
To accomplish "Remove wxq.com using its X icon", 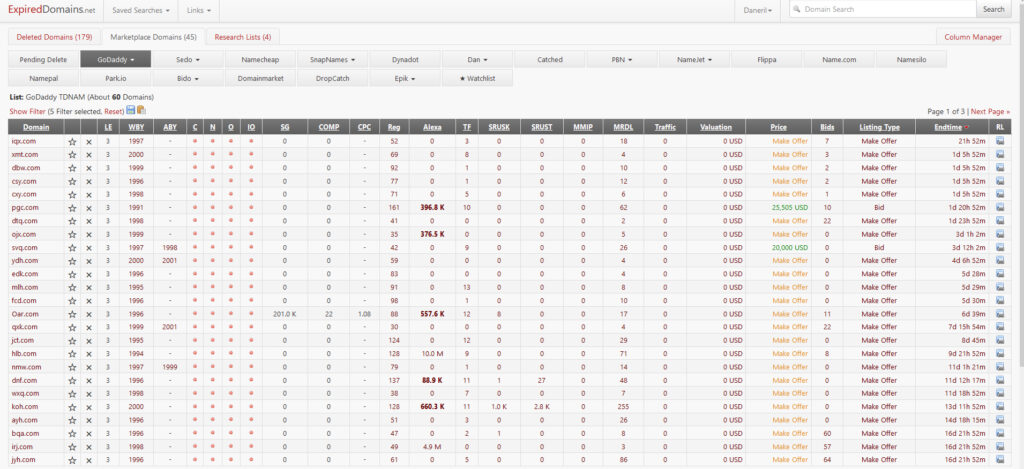I will pyautogui.click(x=89, y=394).
